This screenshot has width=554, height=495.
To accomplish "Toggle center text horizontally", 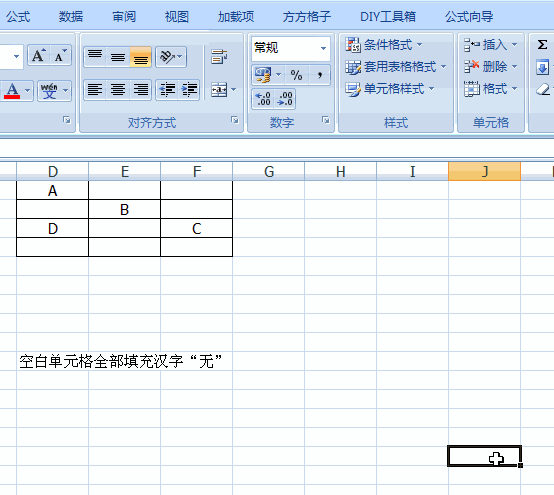I will click(x=118, y=89).
